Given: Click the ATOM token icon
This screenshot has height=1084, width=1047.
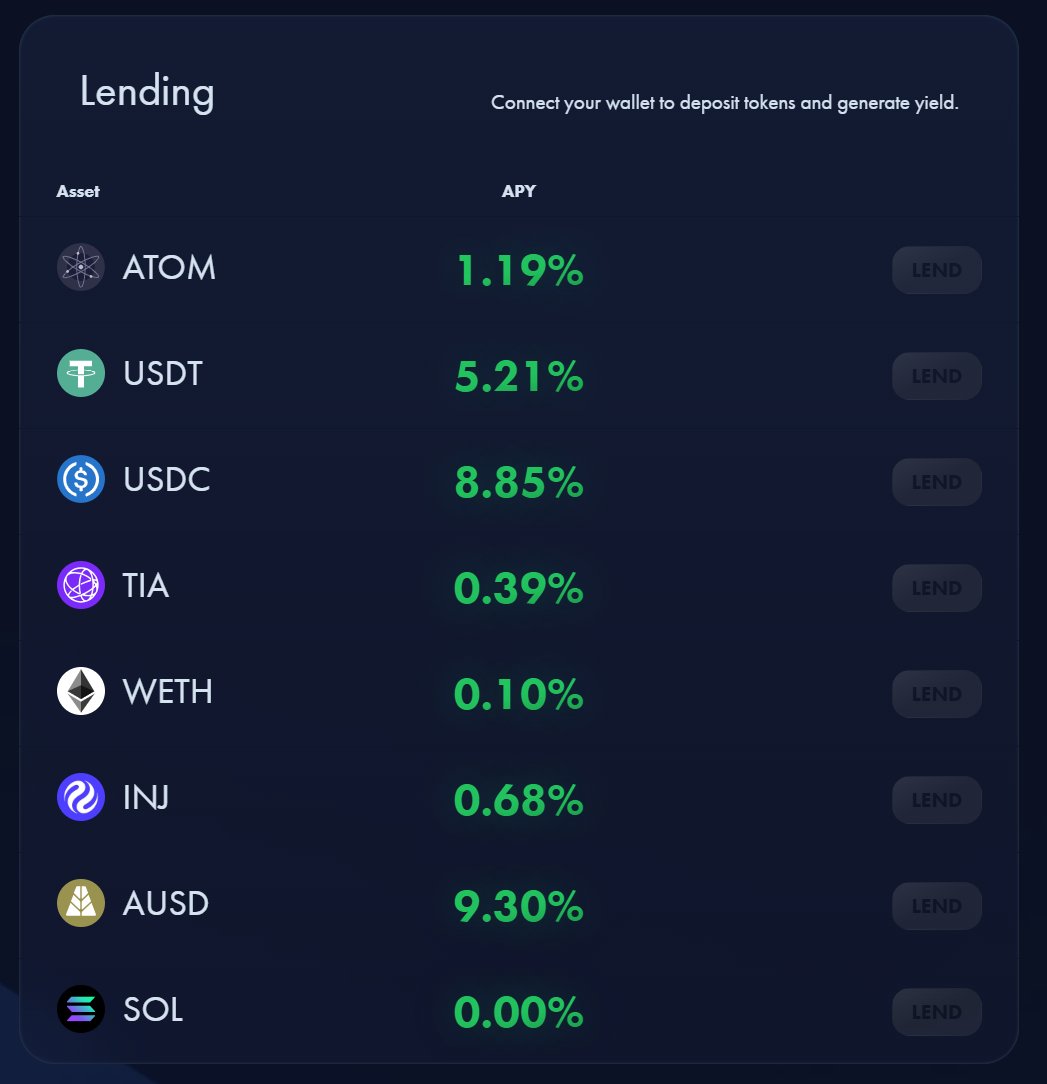Looking at the screenshot, I should coord(81,267).
